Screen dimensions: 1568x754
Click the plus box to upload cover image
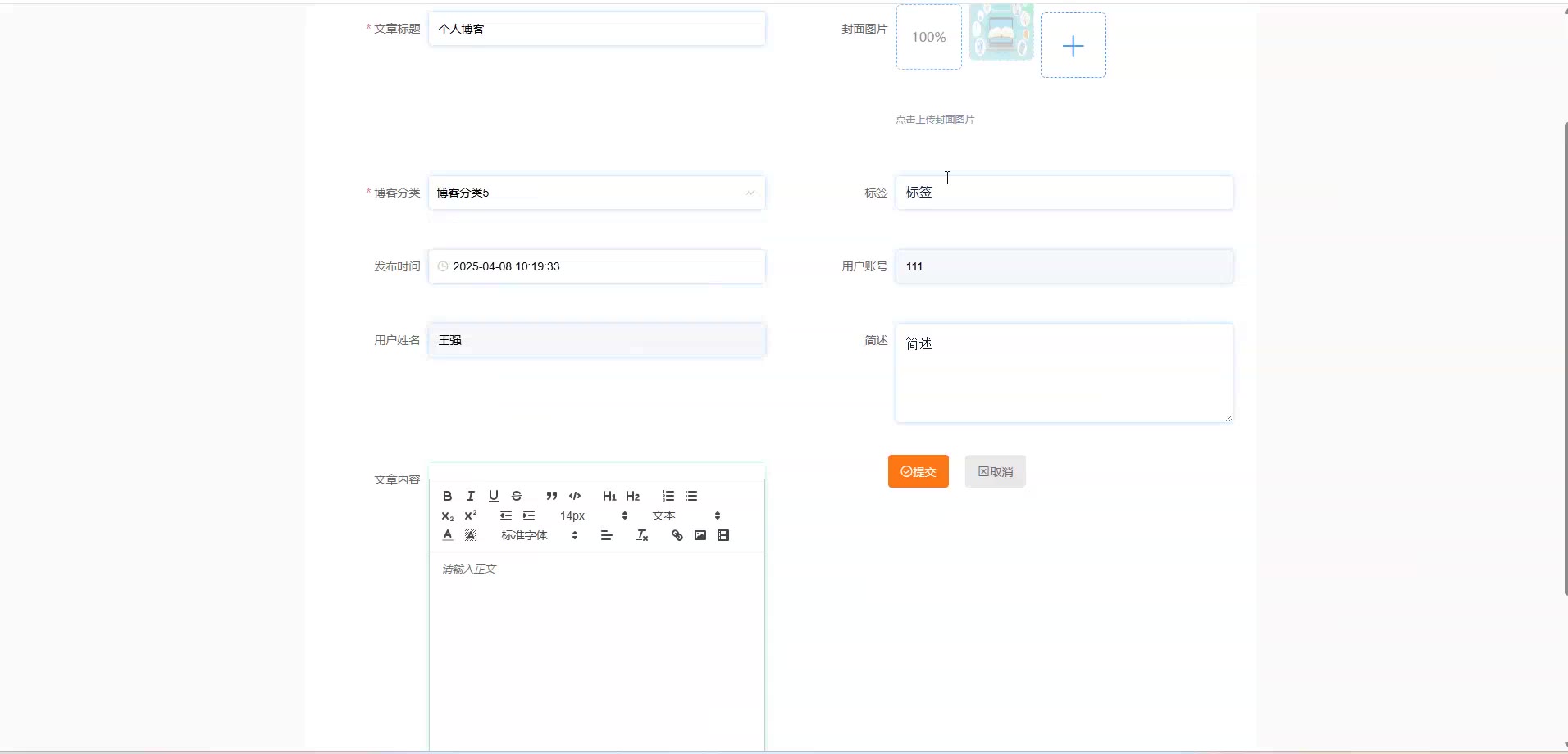point(1073,46)
